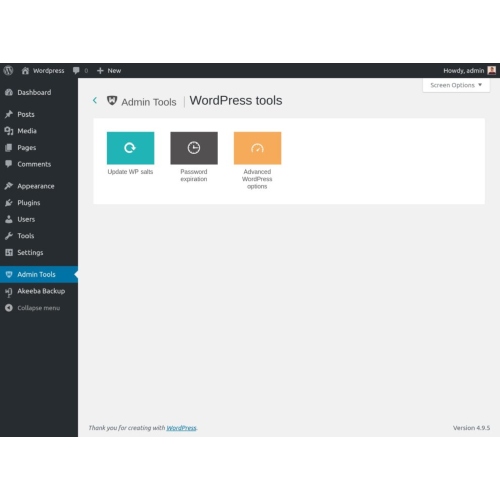Click the admin avatar picture
500x500 pixels.
click(x=492, y=70)
